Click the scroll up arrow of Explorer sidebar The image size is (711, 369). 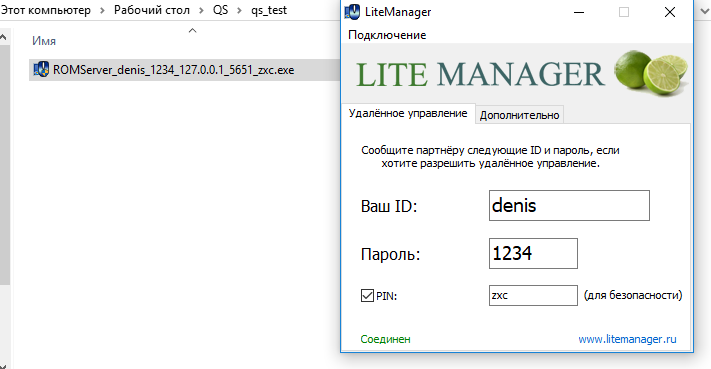(x=3, y=37)
